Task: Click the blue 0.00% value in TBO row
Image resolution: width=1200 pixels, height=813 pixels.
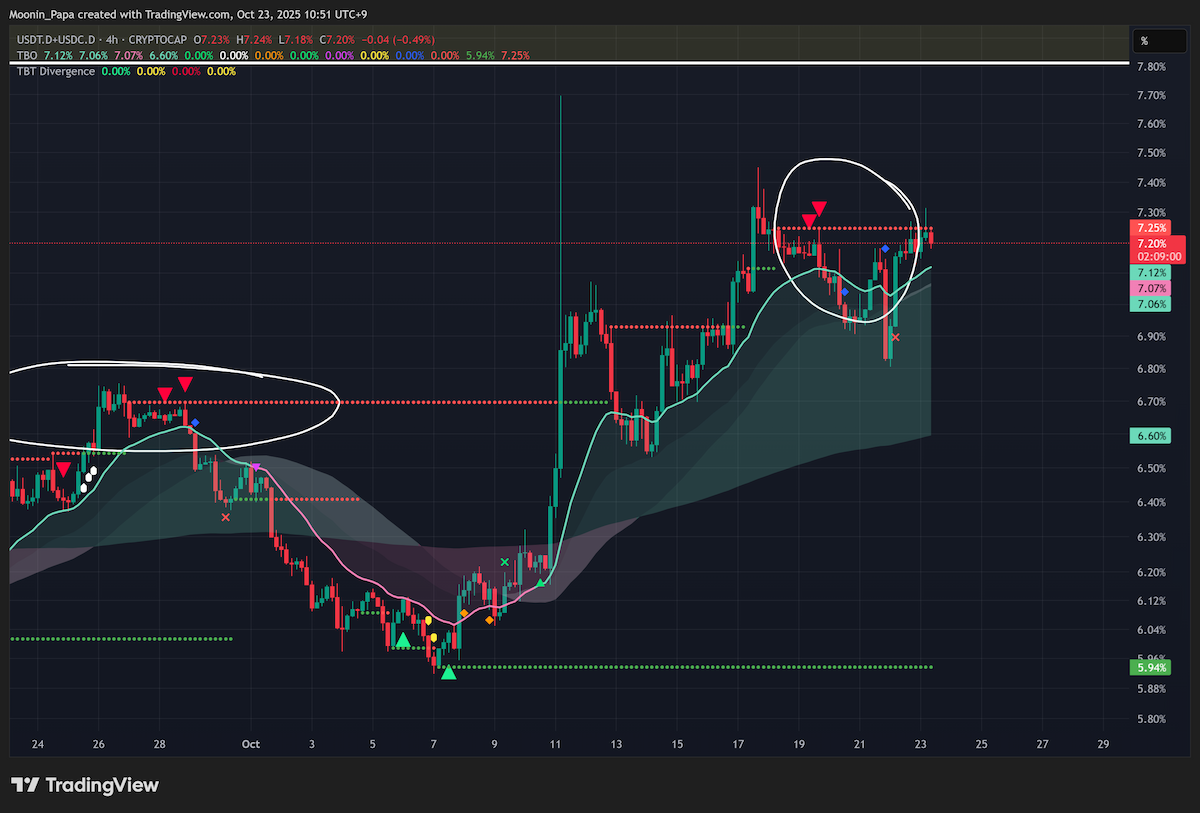Action: click(410, 55)
